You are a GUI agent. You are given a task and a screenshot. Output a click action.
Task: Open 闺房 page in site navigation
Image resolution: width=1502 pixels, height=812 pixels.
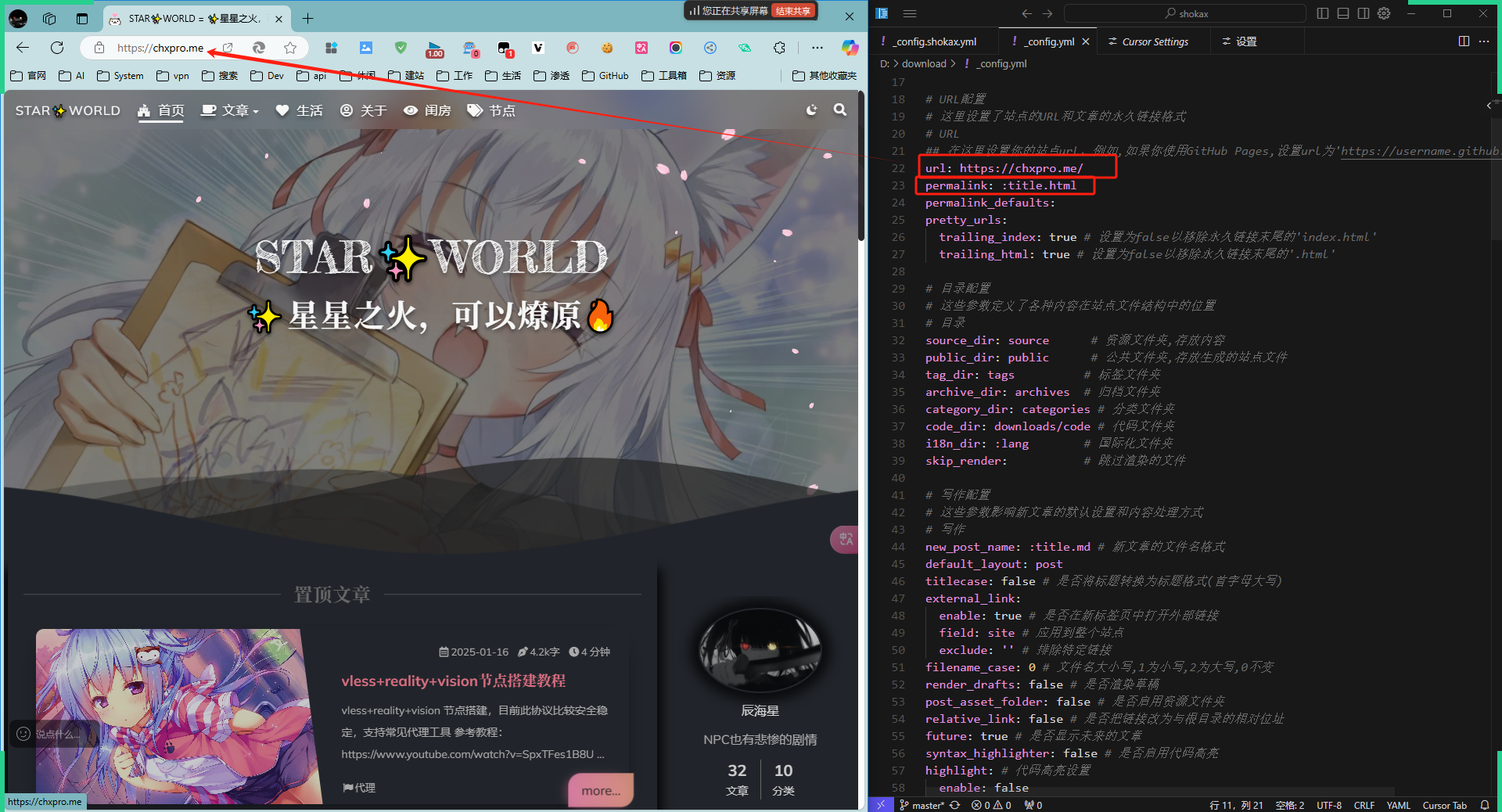click(427, 111)
